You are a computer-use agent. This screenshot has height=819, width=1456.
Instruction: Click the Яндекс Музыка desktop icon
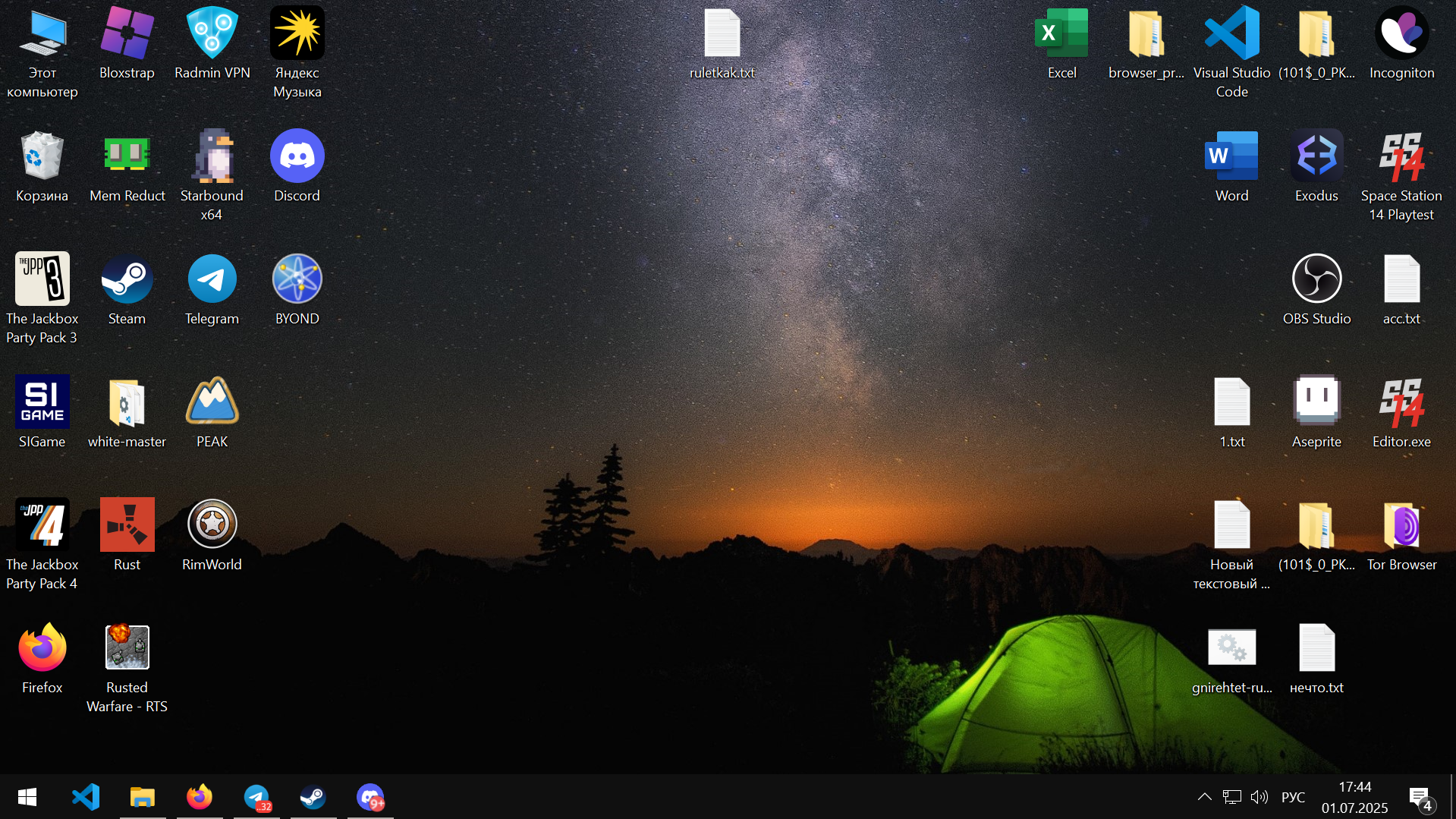[x=297, y=53]
